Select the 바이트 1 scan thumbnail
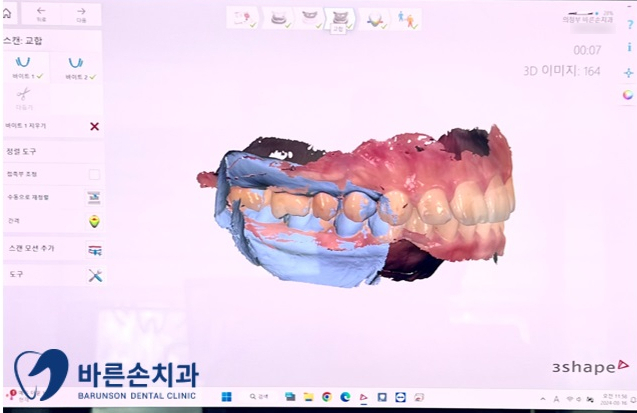637x413 pixels. coord(23,67)
